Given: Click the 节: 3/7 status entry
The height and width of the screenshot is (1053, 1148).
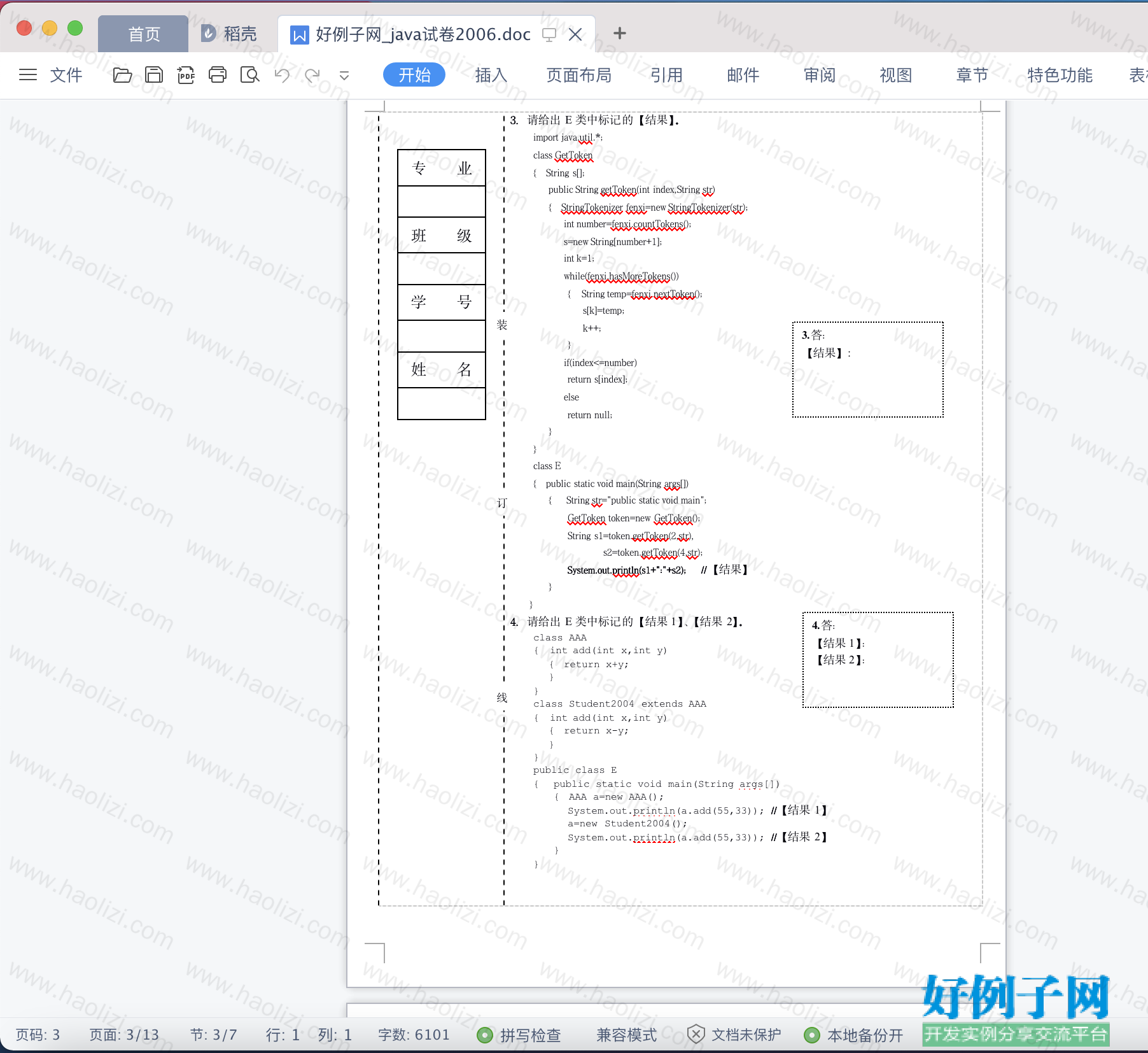Looking at the screenshot, I should coord(213,1035).
